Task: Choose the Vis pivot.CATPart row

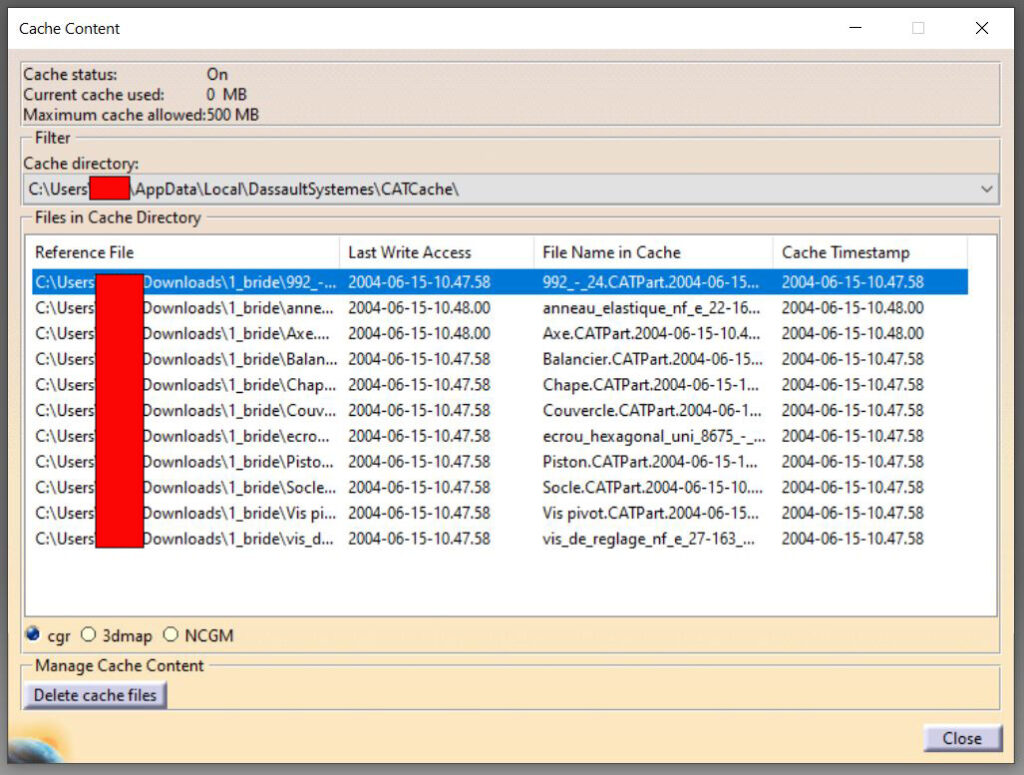Action: [x=650, y=513]
